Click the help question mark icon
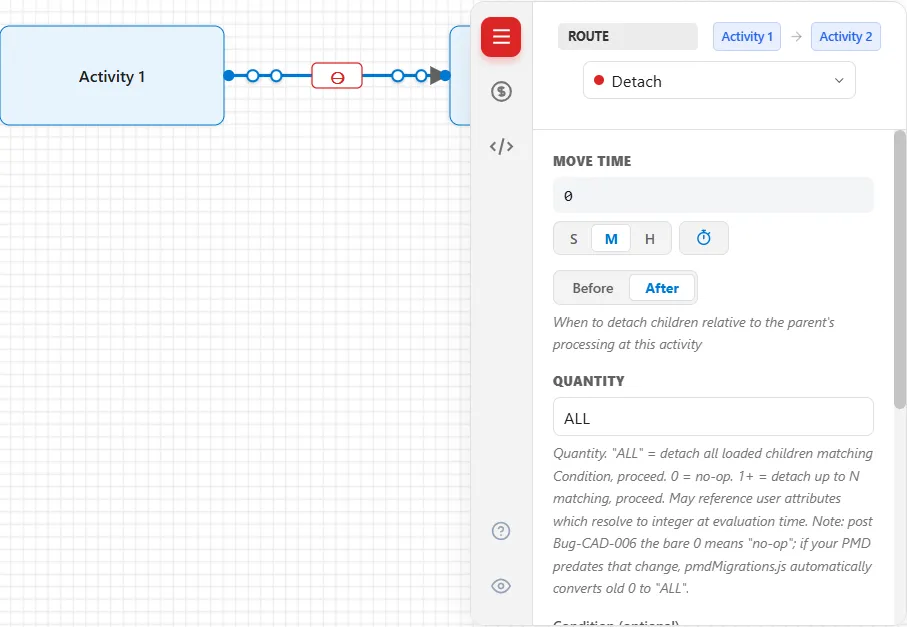907x627 pixels. click(x=501, y=531)
